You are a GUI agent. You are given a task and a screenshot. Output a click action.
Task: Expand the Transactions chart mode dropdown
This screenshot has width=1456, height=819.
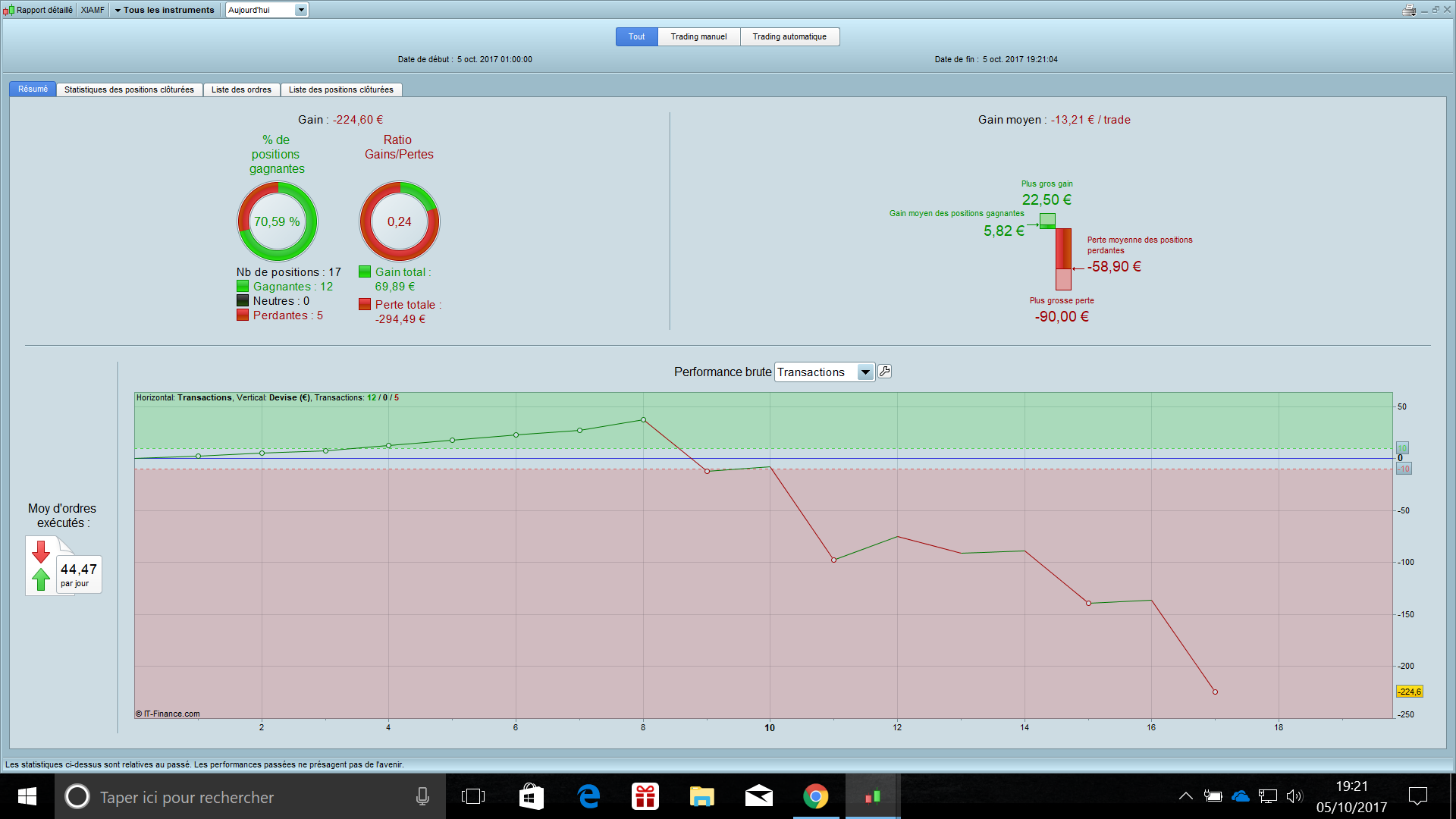pyautogui.click(x=864, y=372)
